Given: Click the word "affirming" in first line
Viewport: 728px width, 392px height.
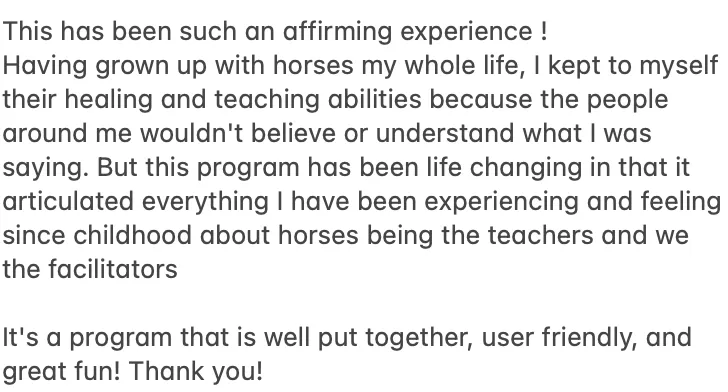Looking at the screenshot, I should [338, 33].
